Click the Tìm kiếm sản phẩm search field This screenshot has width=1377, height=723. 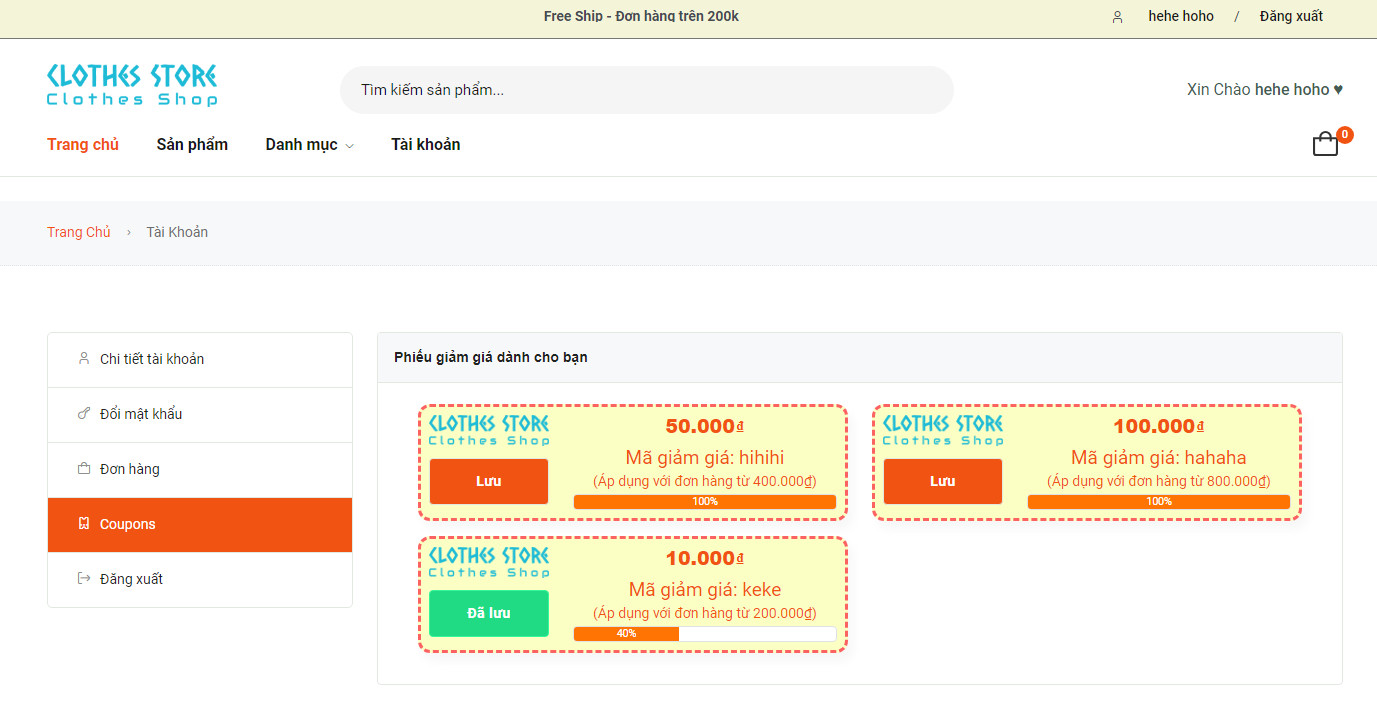point(646,90)
